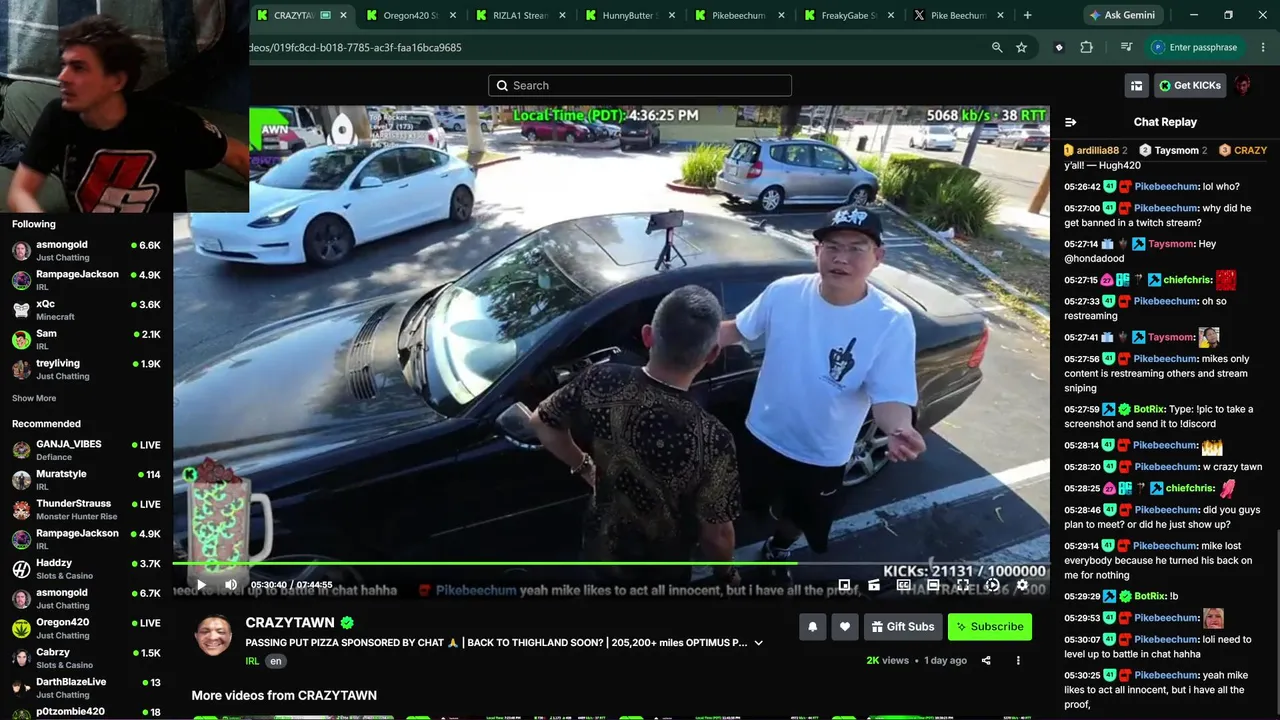Click the Enter passphrase profile chip
Image resolution: width=1280 pixels, height=720 pixels.
[x=1196, y=47]
